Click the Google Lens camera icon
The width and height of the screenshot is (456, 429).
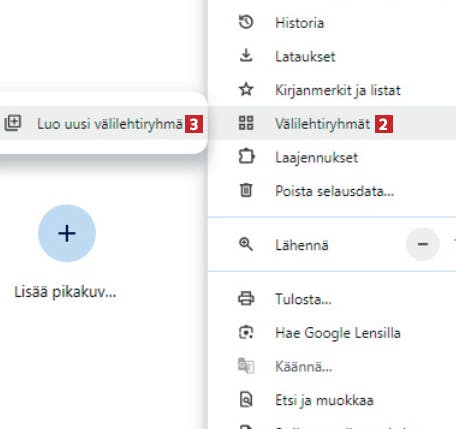(x=246, y=332)
